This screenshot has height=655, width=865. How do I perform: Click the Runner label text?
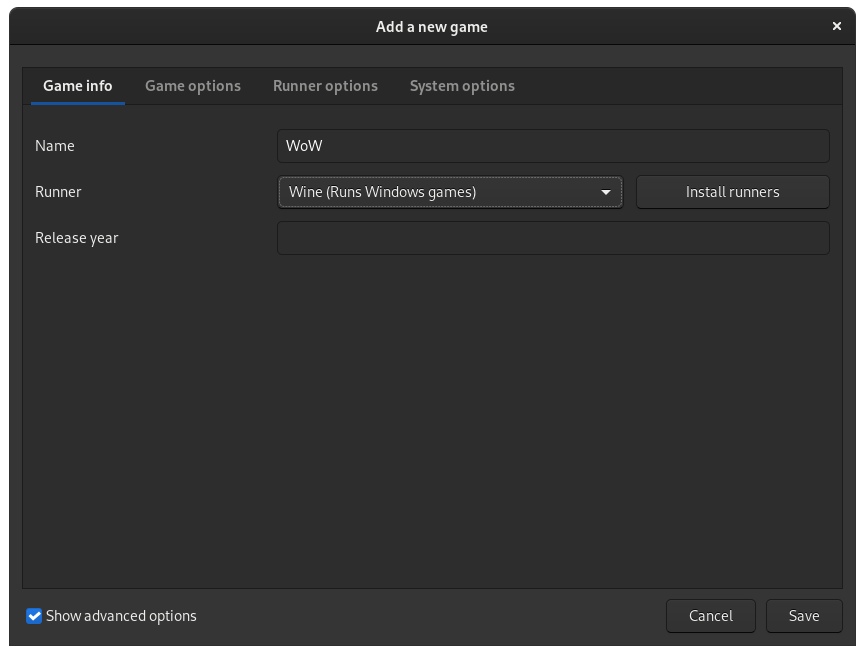pyautogui.click(x=58, y=192)
